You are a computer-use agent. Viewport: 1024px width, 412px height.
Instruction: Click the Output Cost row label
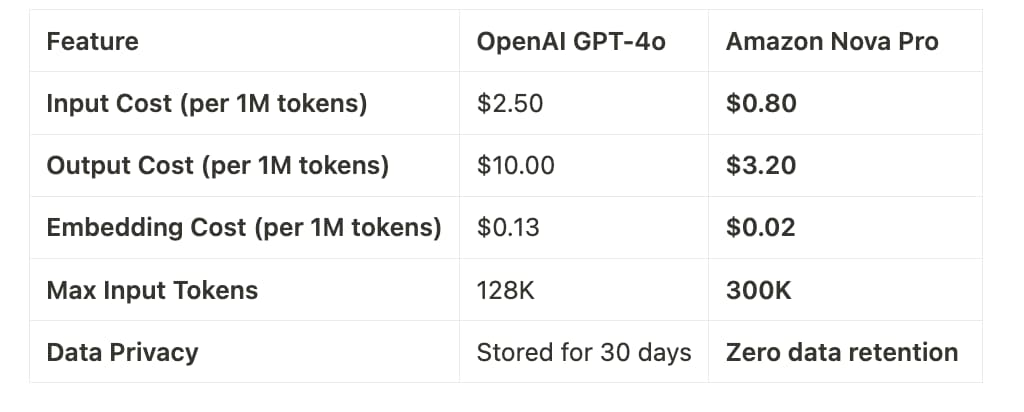click(x=217, y=166)
